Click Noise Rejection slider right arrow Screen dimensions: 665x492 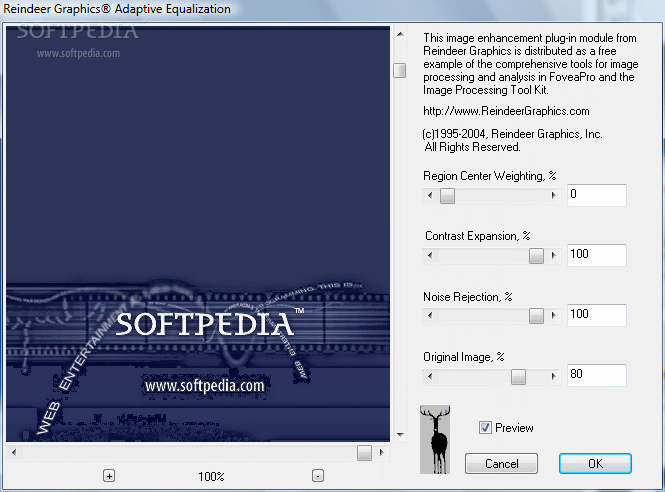coord(553,316)
